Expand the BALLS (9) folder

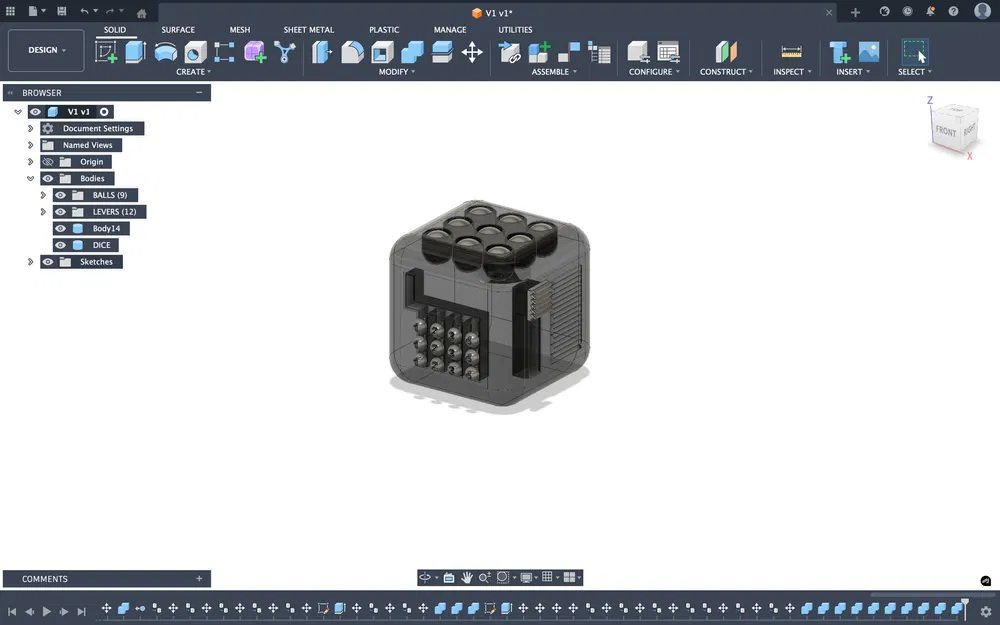click(x=43, y=195)
